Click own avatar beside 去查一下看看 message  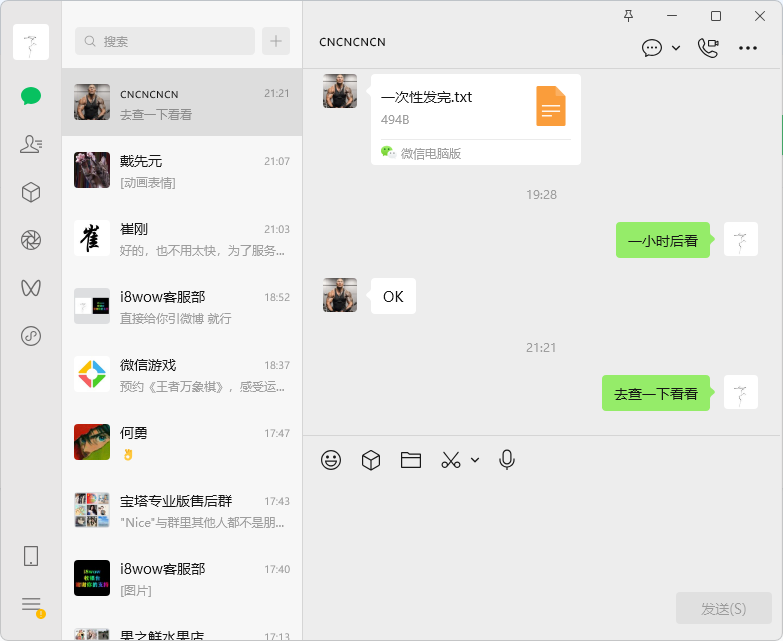pyautogui.click(x=741, y=392)
